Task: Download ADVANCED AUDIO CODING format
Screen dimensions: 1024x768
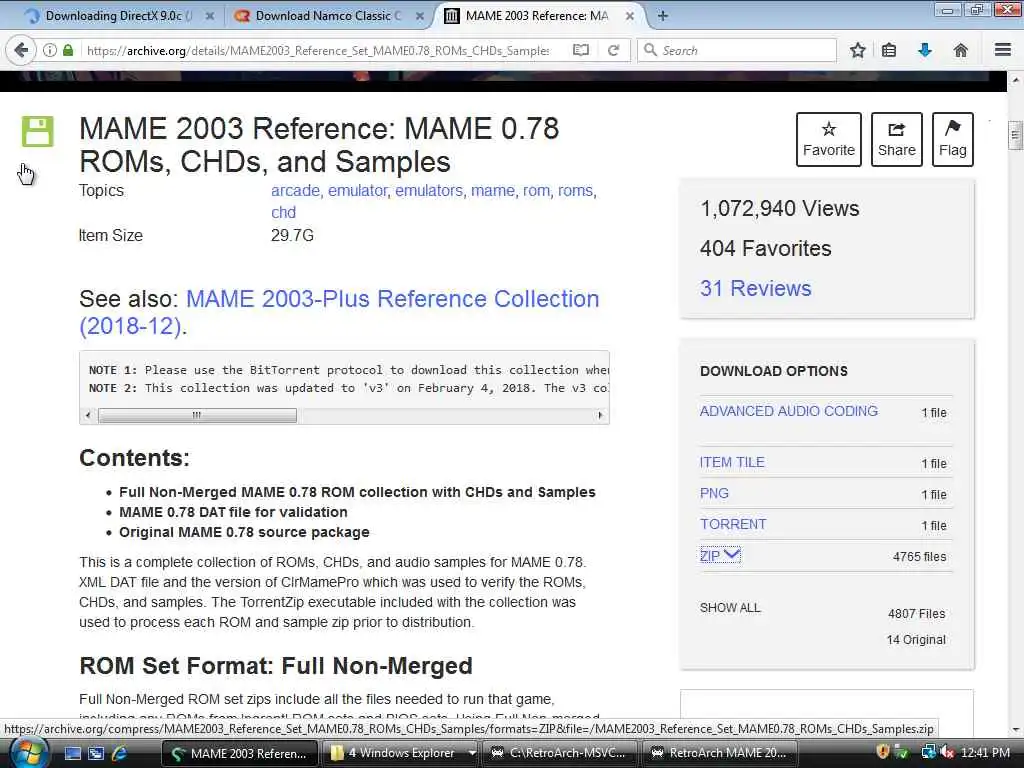Action: click(x=789, y=411)
